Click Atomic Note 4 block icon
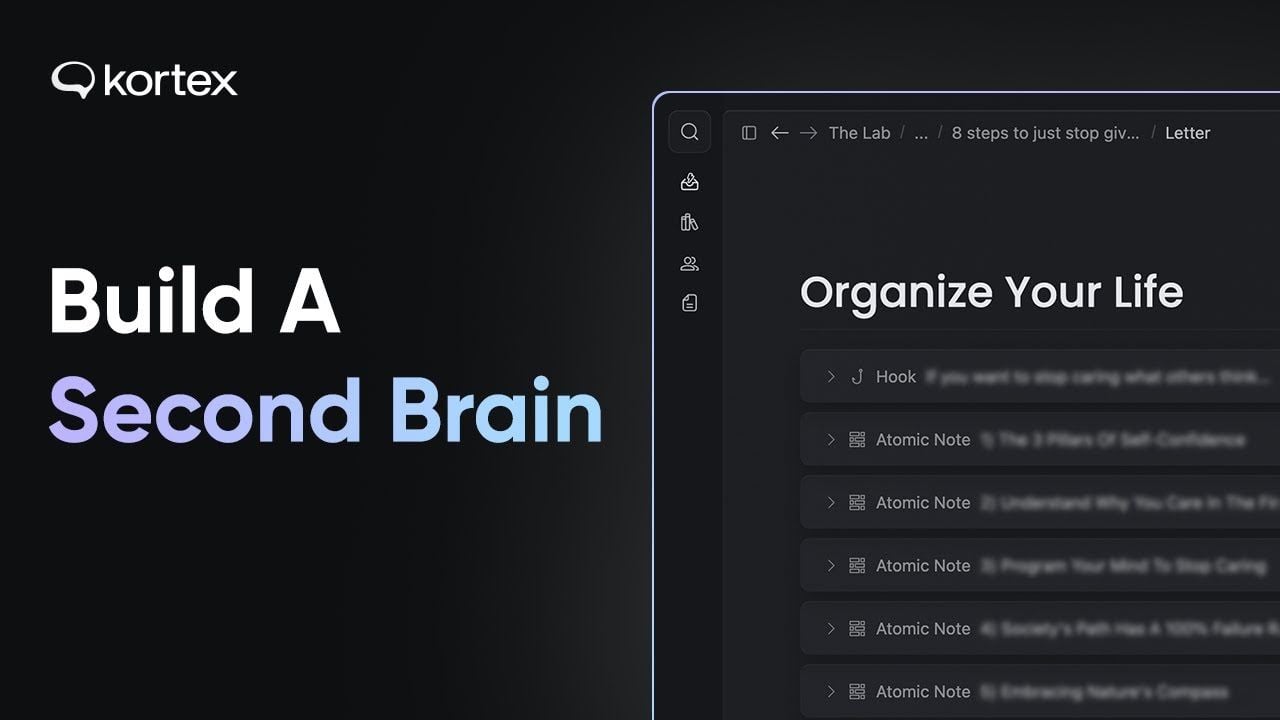Screen dimensions: 1280x720 pyautogui.click(x=857, y=628)
